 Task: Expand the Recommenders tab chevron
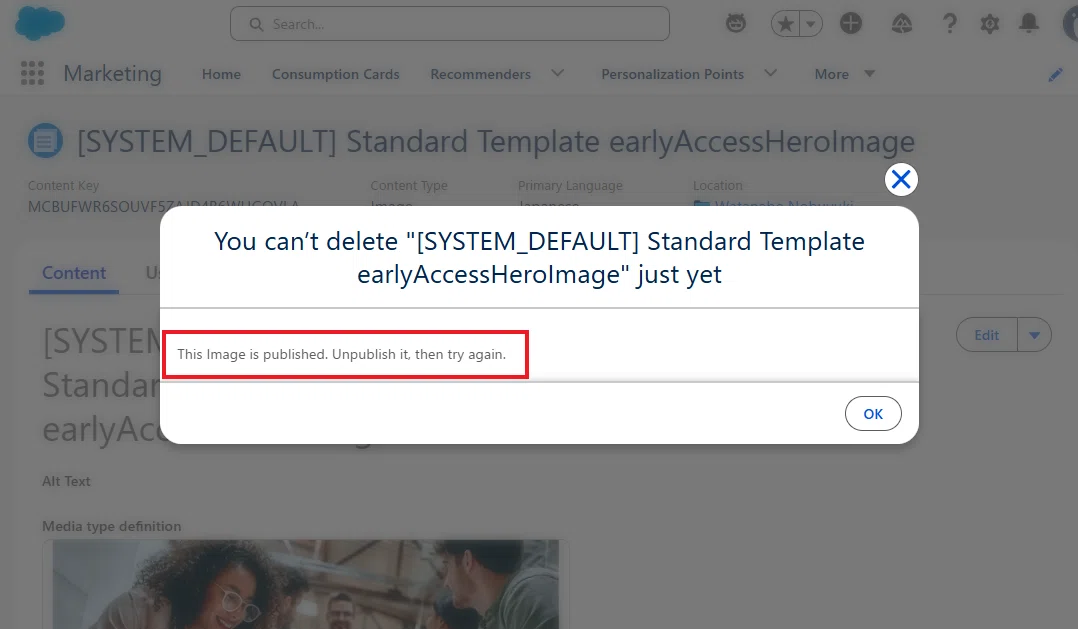[558, 73]
